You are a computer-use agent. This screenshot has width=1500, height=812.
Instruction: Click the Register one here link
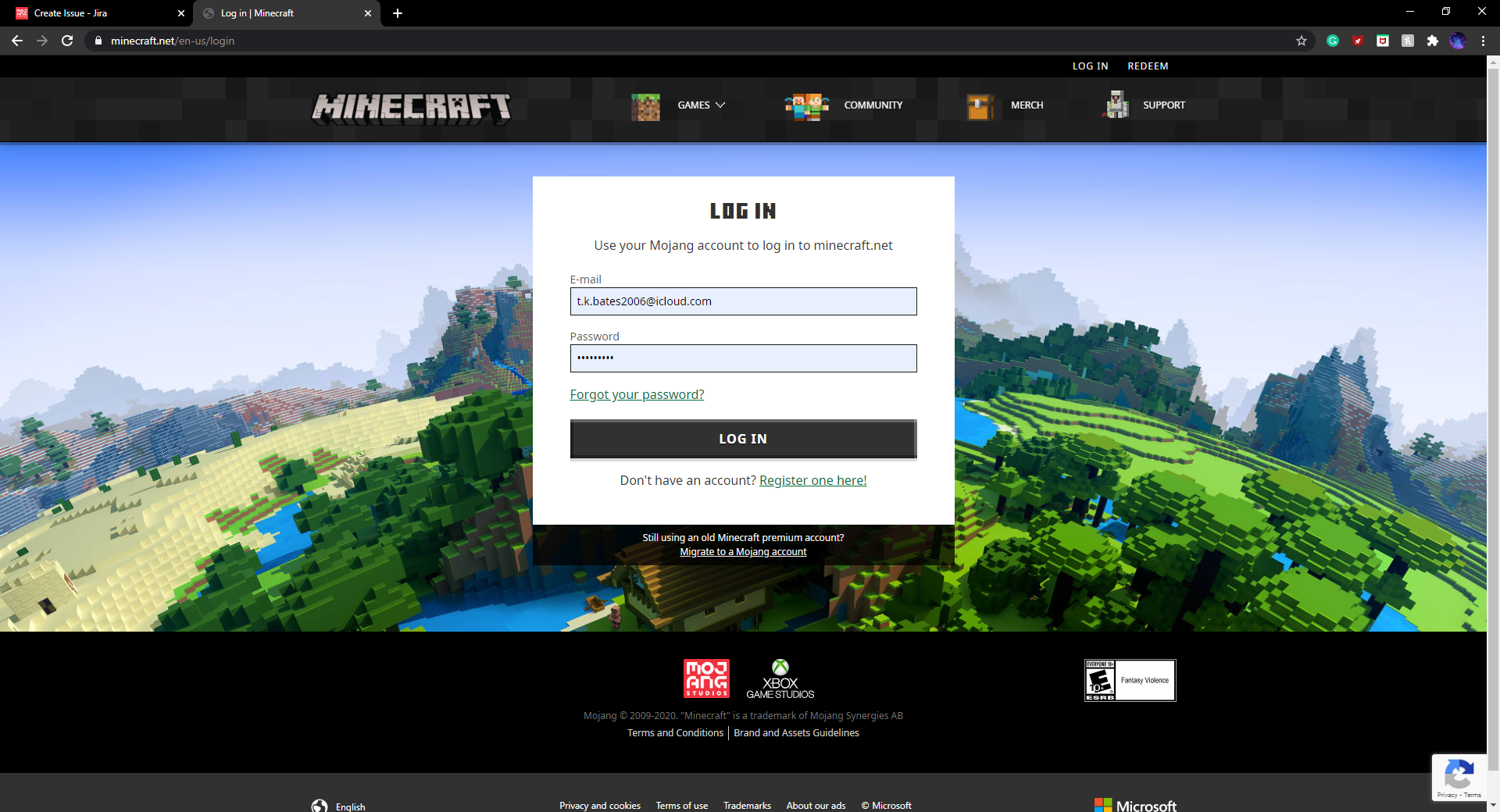tap(813, 480)
